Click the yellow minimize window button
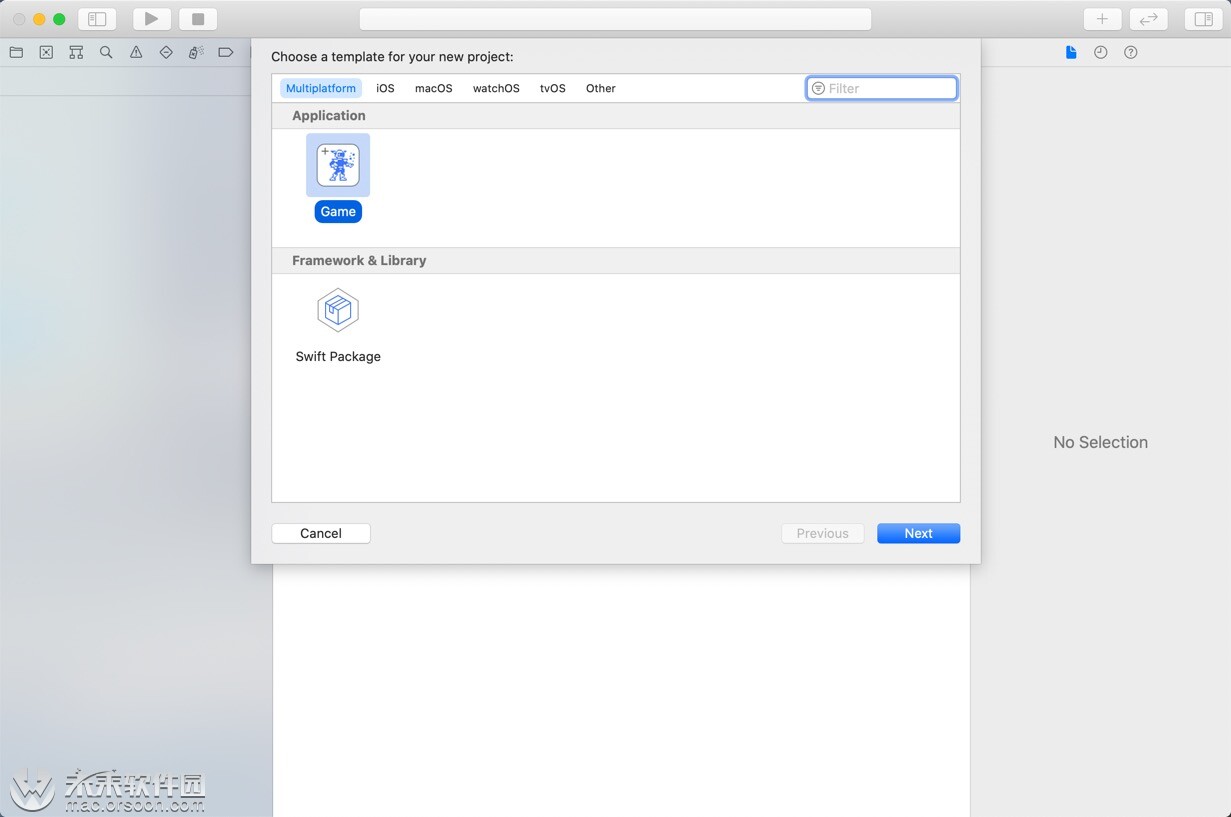 (x=39, y=19)
